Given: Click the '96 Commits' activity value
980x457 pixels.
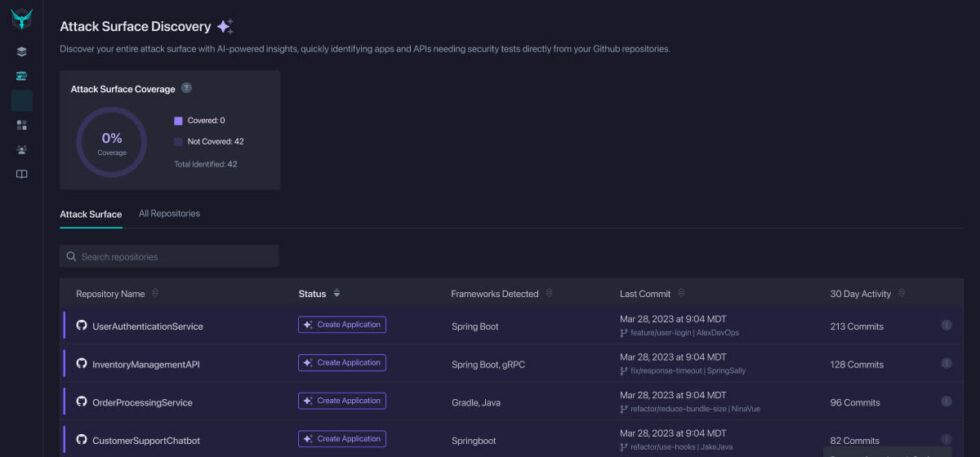Looking at the screenshot, I should 855,403.
